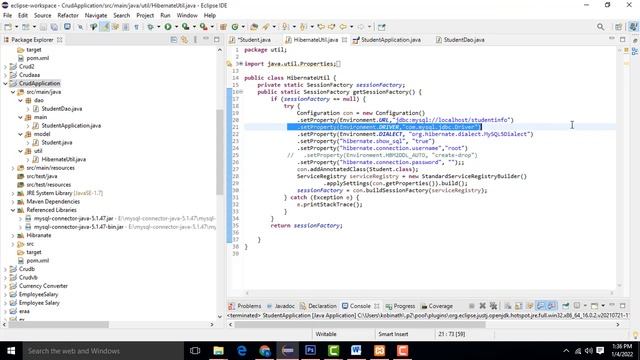Switch to StudentApplication.java editor tab

391,40
